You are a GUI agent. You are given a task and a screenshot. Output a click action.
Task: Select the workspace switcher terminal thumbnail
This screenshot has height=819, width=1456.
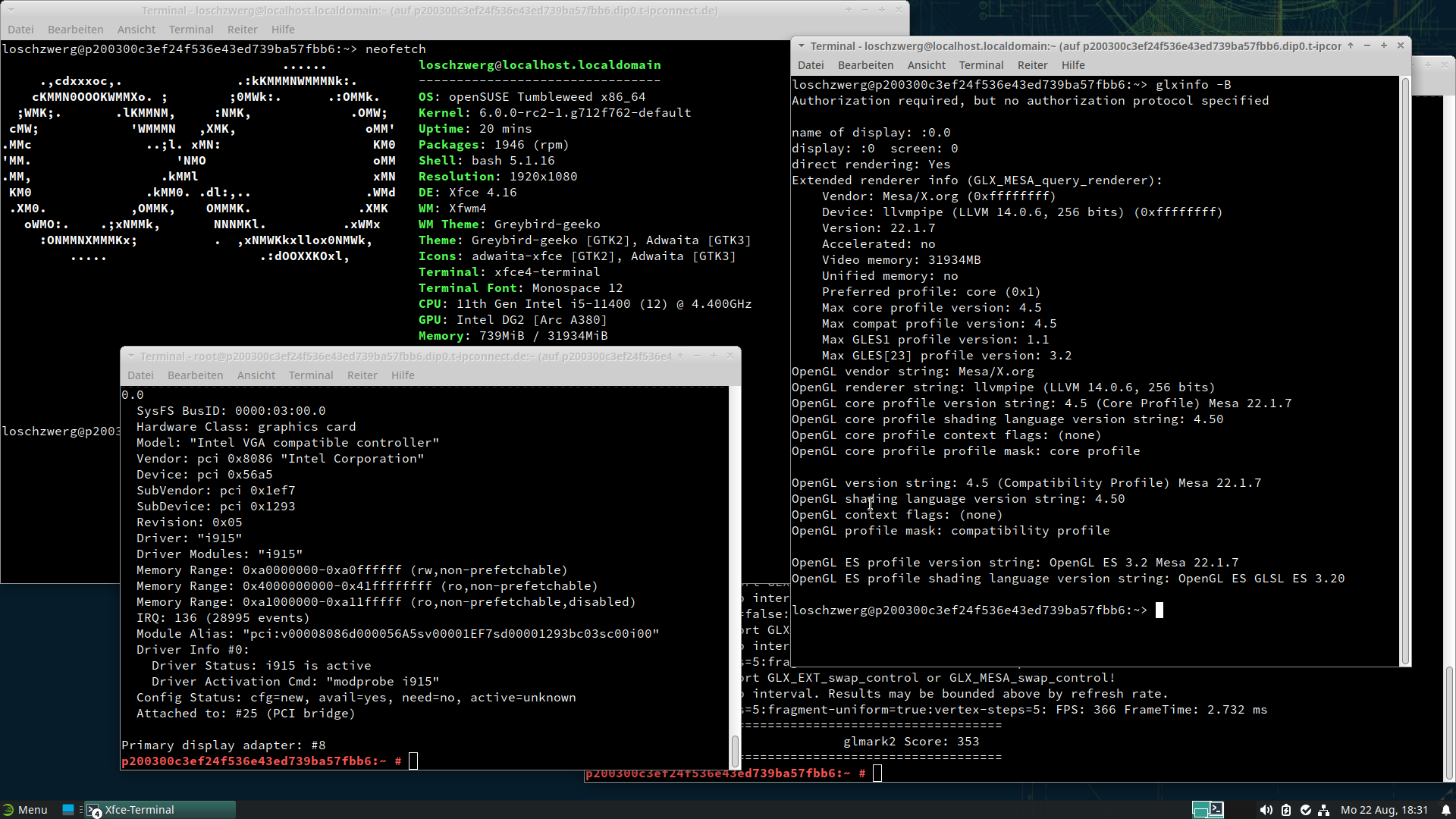(1216, 808)
